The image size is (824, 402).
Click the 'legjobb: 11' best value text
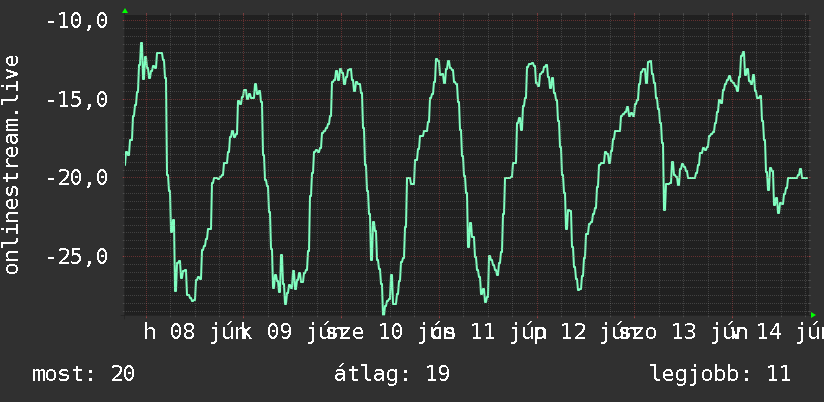click(x=720, y=374)
